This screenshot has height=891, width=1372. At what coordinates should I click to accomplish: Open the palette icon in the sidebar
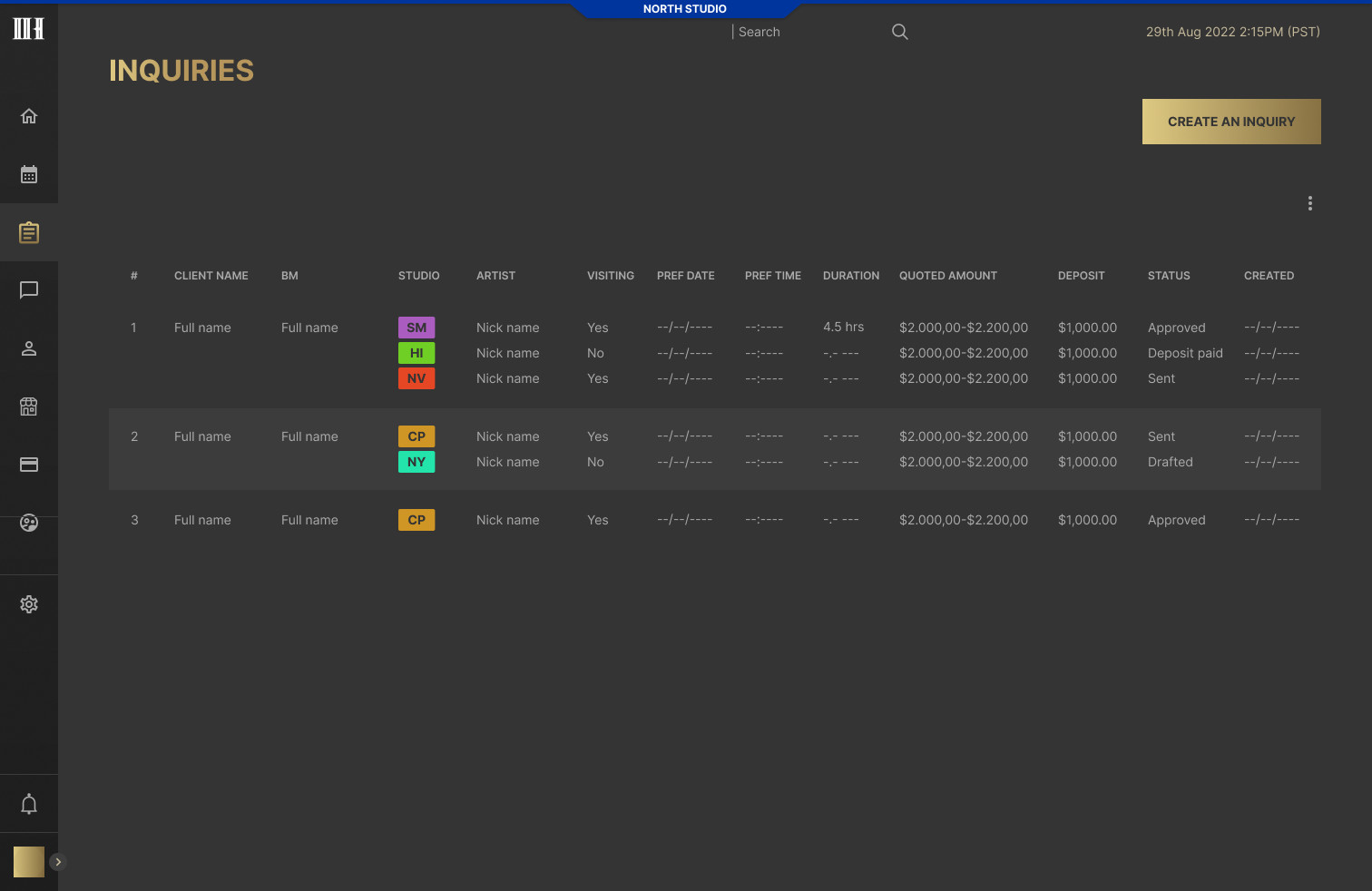pos(29,523)
